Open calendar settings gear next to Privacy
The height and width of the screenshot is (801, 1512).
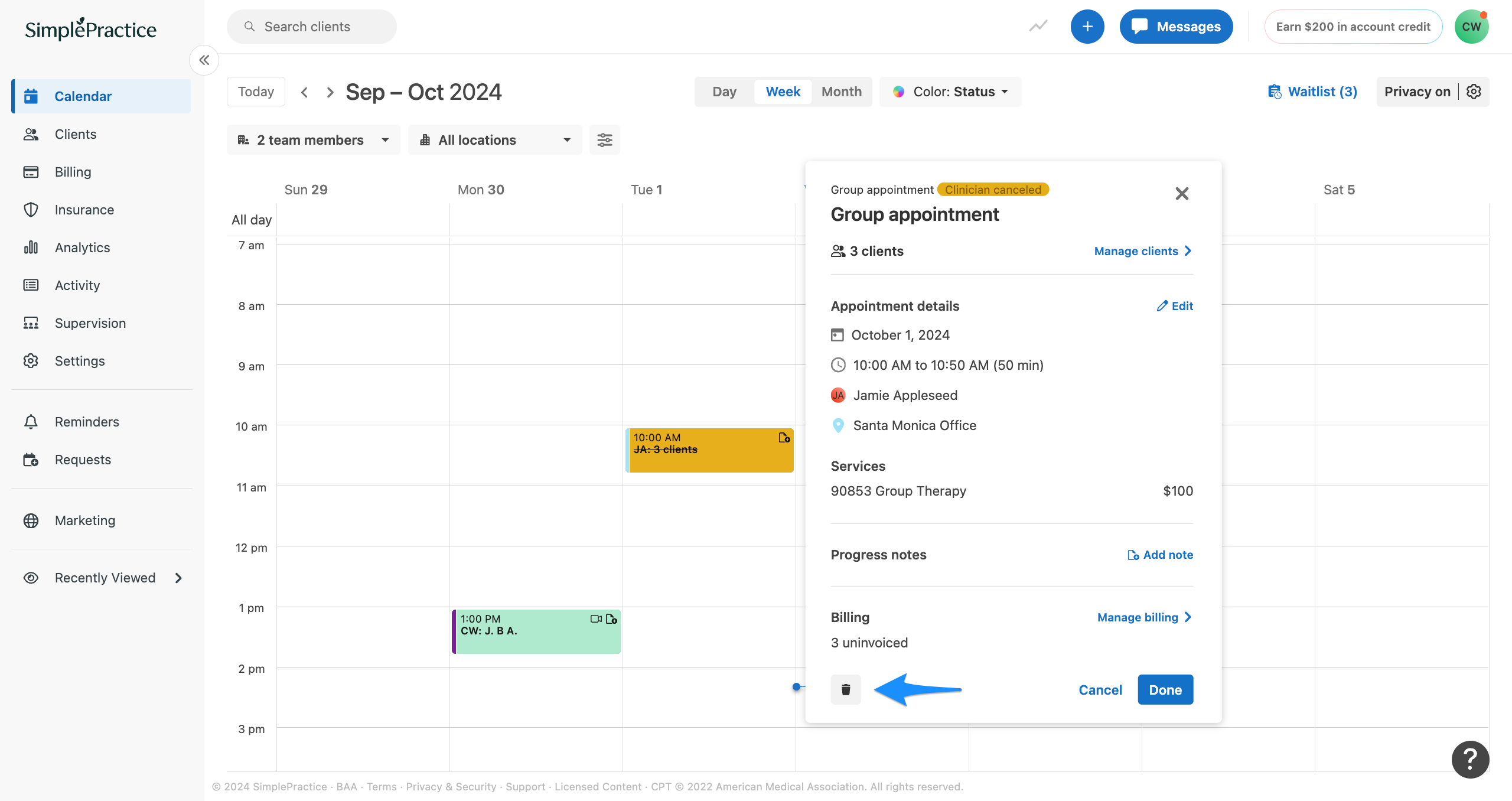[x=1474, y=92]
